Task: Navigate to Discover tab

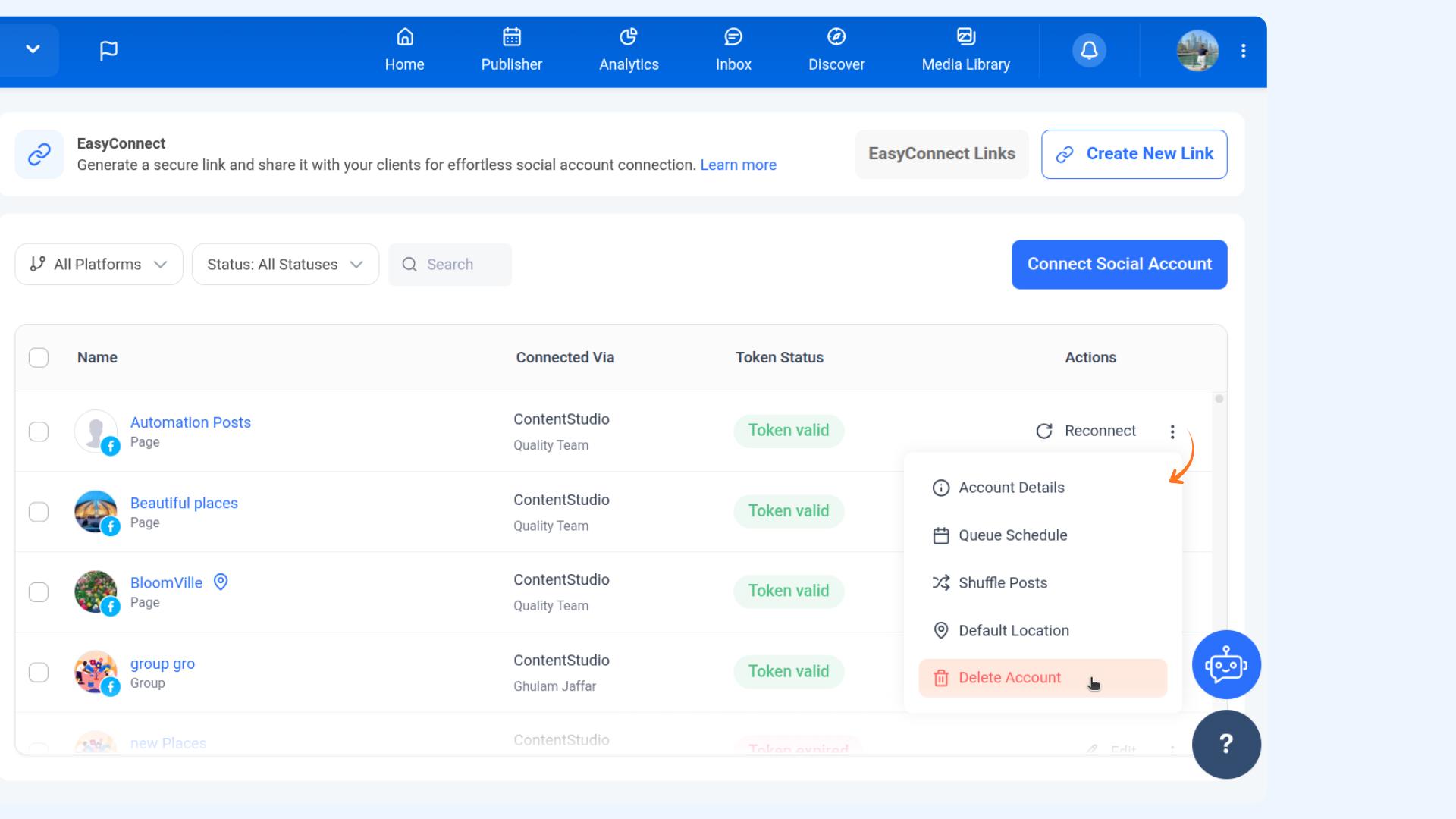Action: (836, 51)
